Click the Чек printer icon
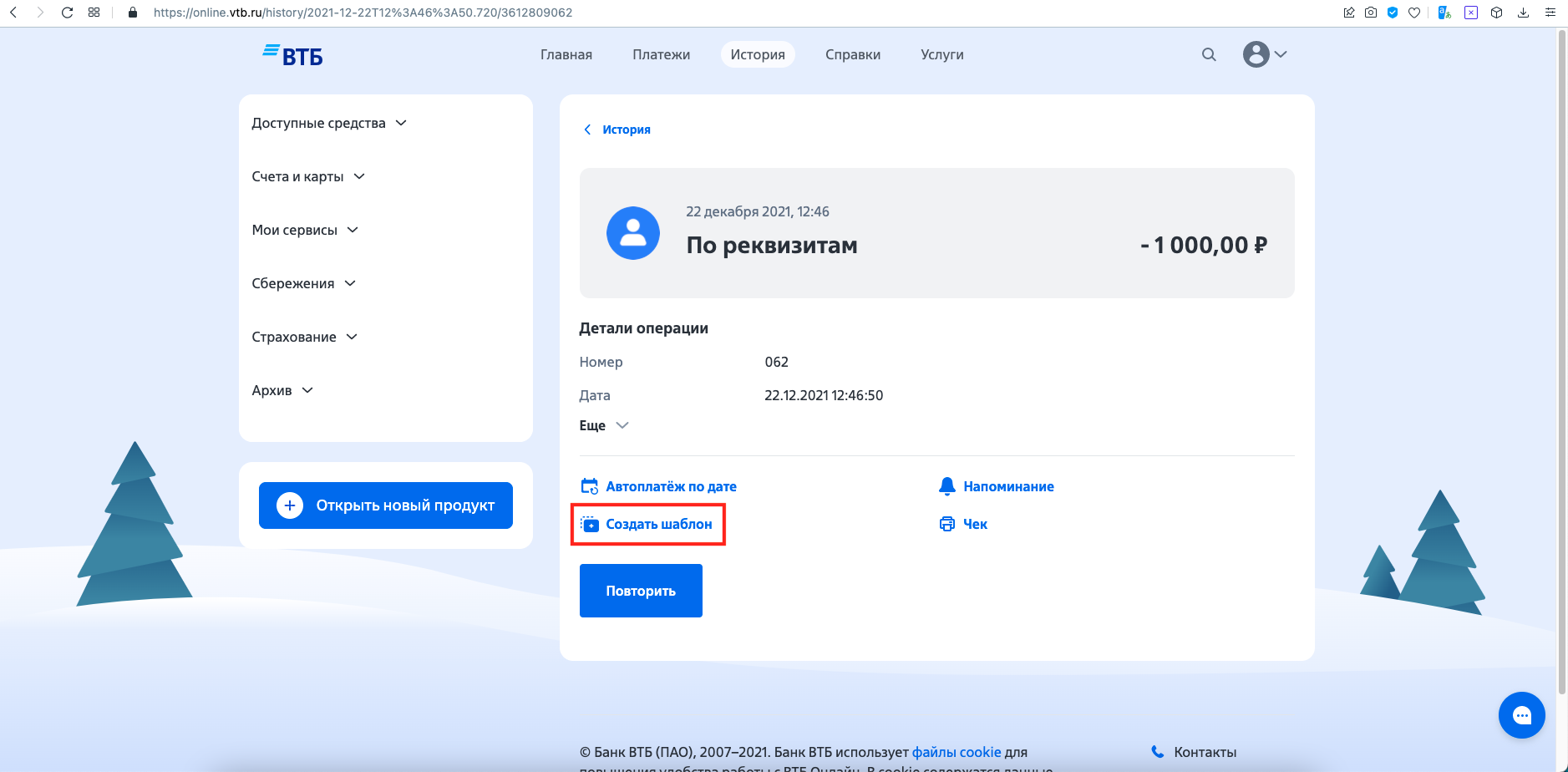The width and height of the screenshot is (1568, 772). tap(946, 524)
